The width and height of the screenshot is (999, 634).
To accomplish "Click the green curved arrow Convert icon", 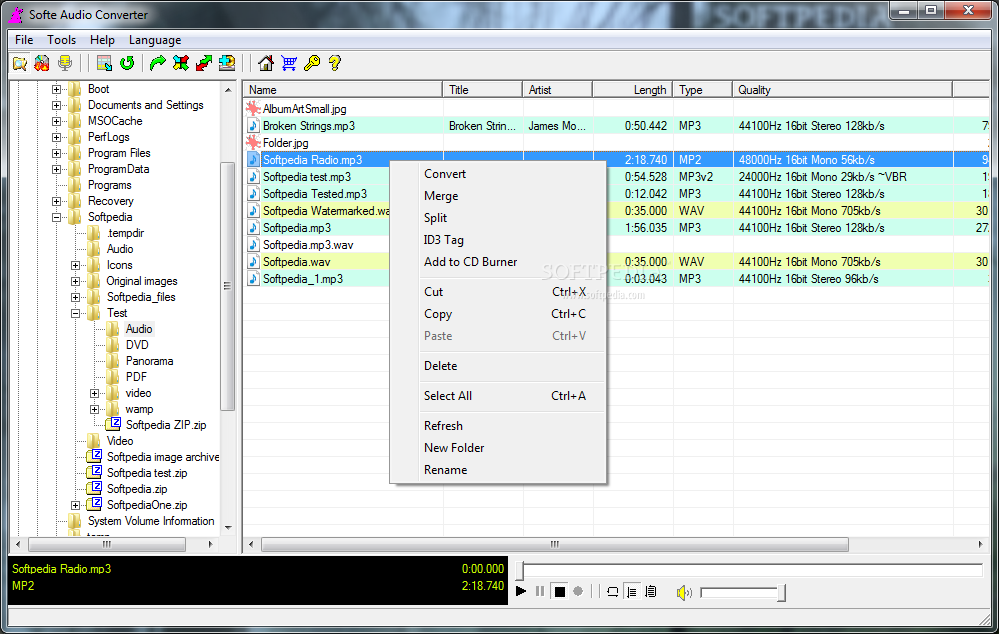I will 157,63.
